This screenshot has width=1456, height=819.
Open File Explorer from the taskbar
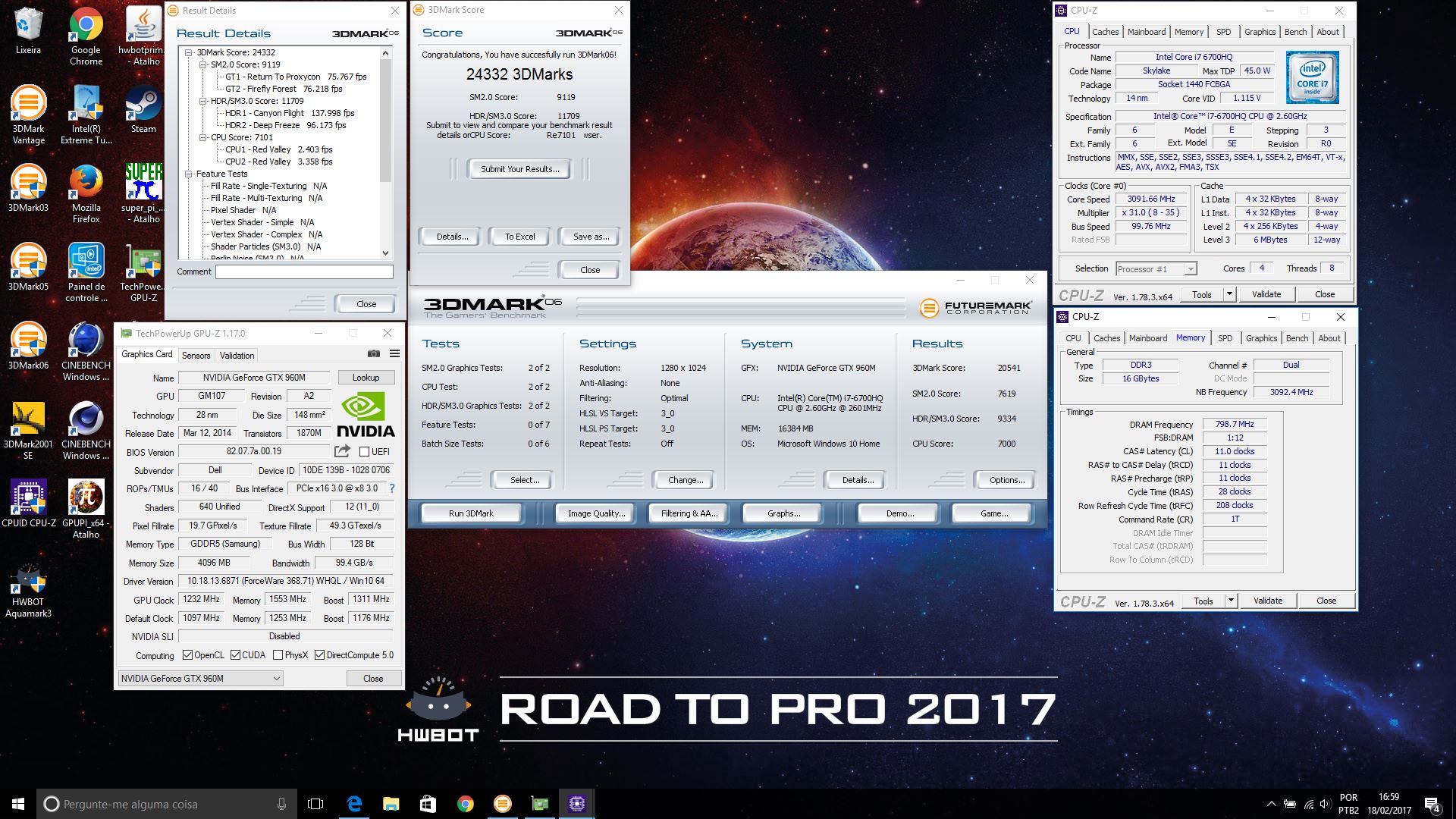coord(391,804)
